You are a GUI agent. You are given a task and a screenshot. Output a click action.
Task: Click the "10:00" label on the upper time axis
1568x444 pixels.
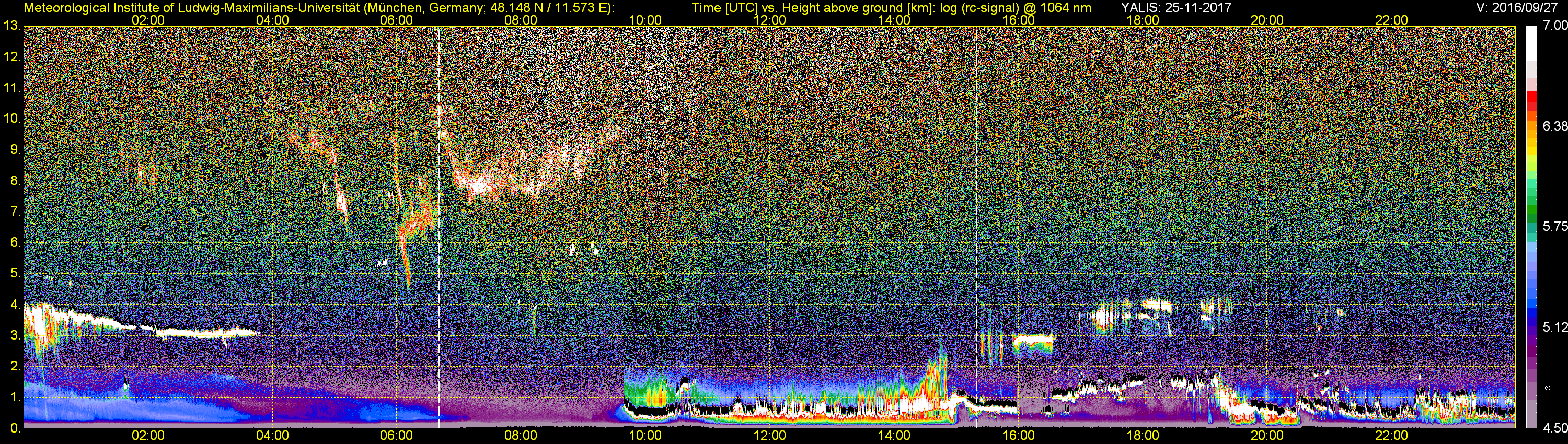tap(645, 20)
